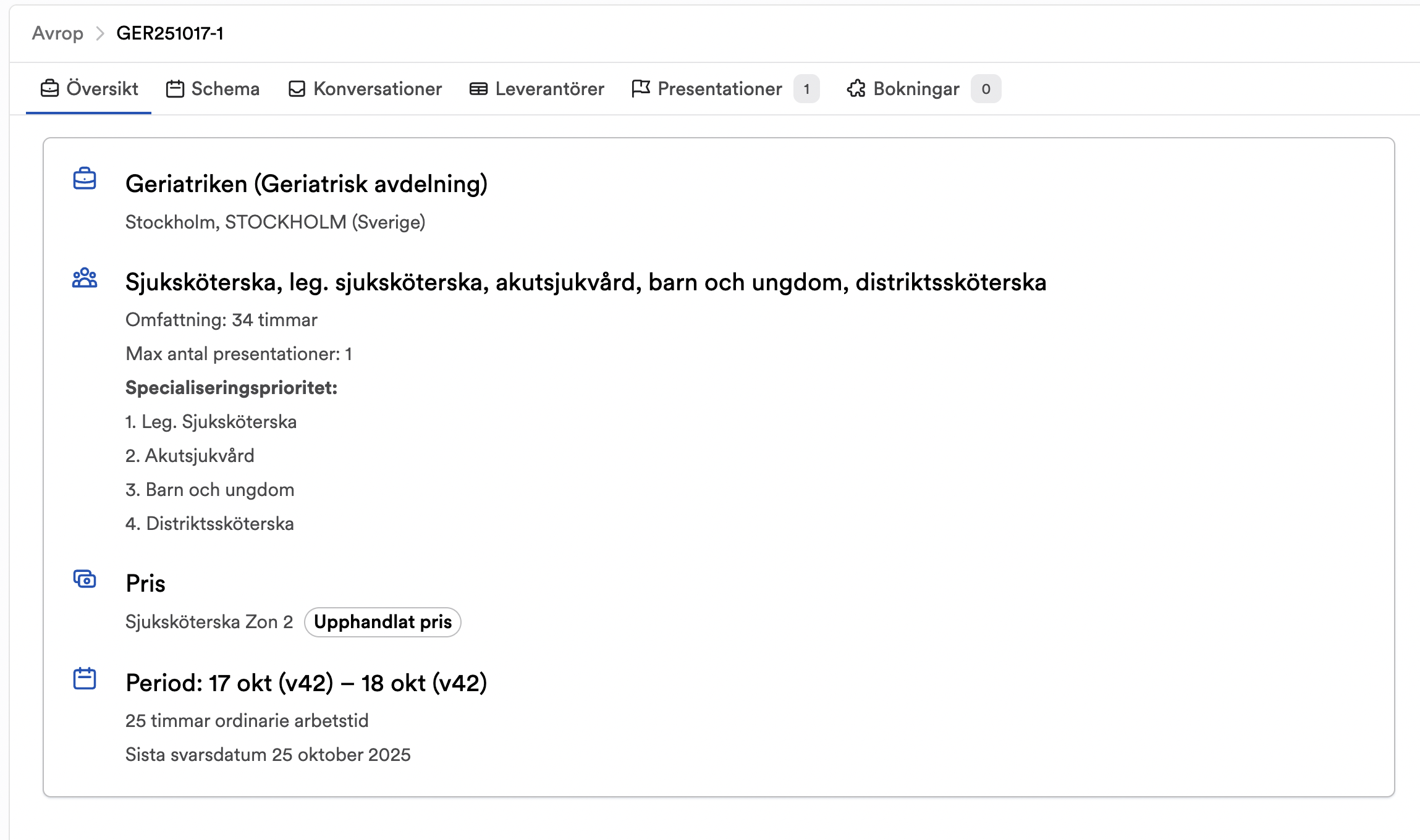Screen dimensions: 1420x840
Task: Click the calendar icon beside Period
Action: point(85,678)
